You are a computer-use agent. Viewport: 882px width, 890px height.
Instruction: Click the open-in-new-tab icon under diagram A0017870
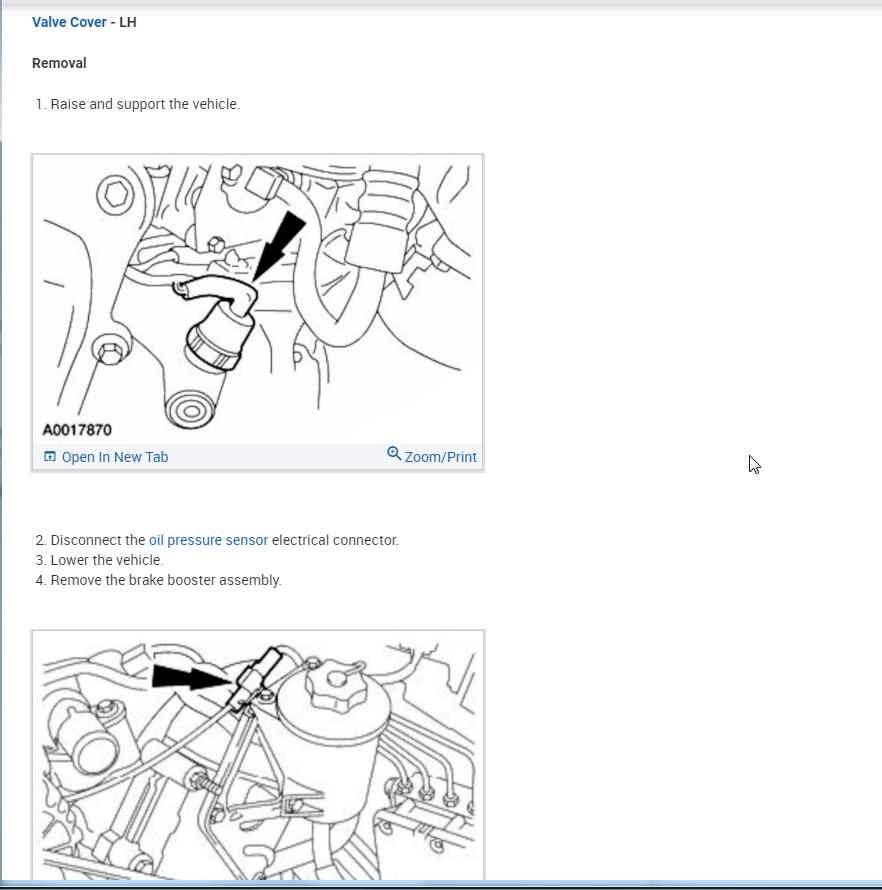click(50, 456)
